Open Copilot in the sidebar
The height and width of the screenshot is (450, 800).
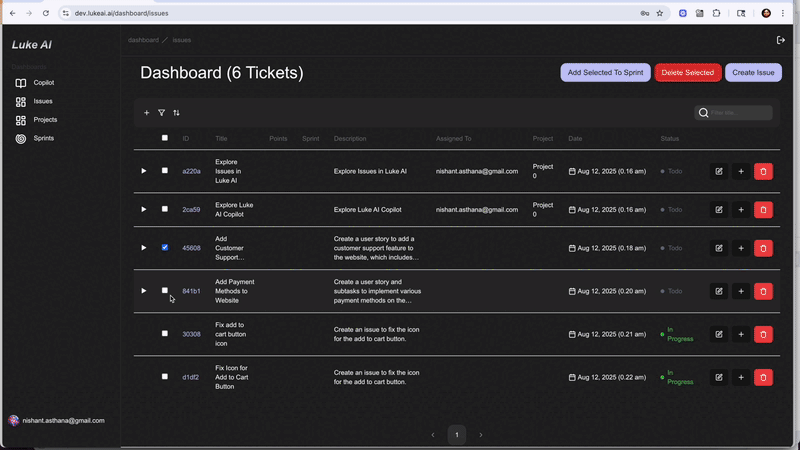point(43,83)
